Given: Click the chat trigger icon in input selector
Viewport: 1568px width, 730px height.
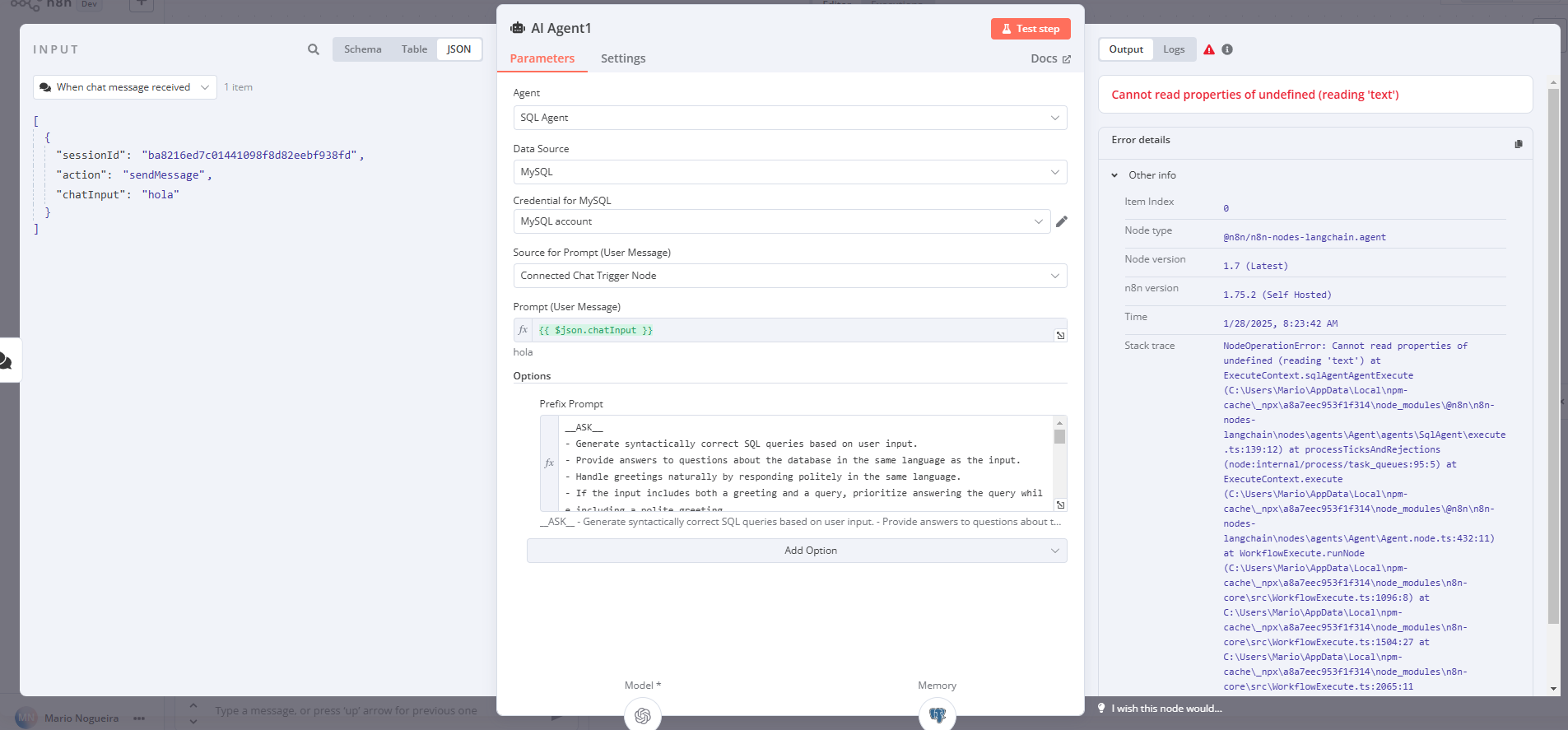Looking at the screenshot, I should 45,87.
